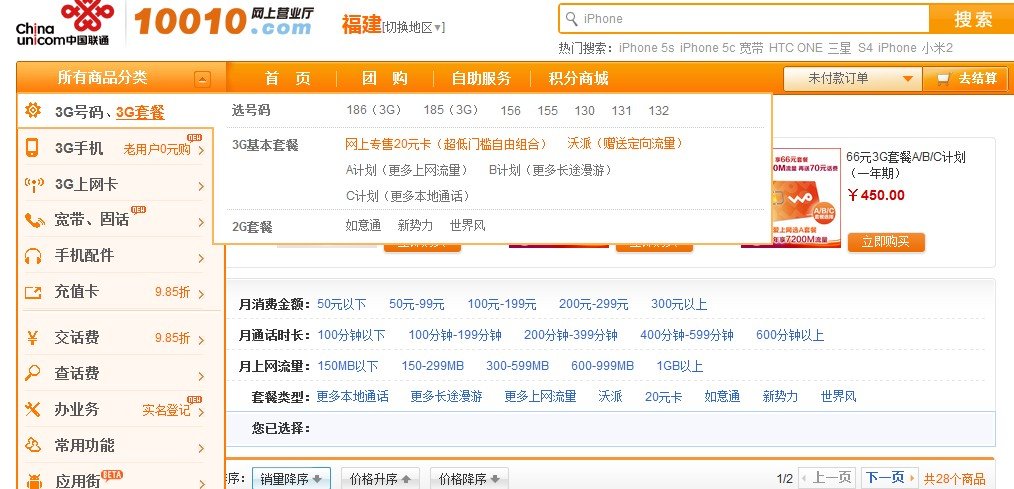This screenshot has width=1014, height=489.
Task: Open the 未付款订单 dropdown
Action: click(x=852, y=79)
